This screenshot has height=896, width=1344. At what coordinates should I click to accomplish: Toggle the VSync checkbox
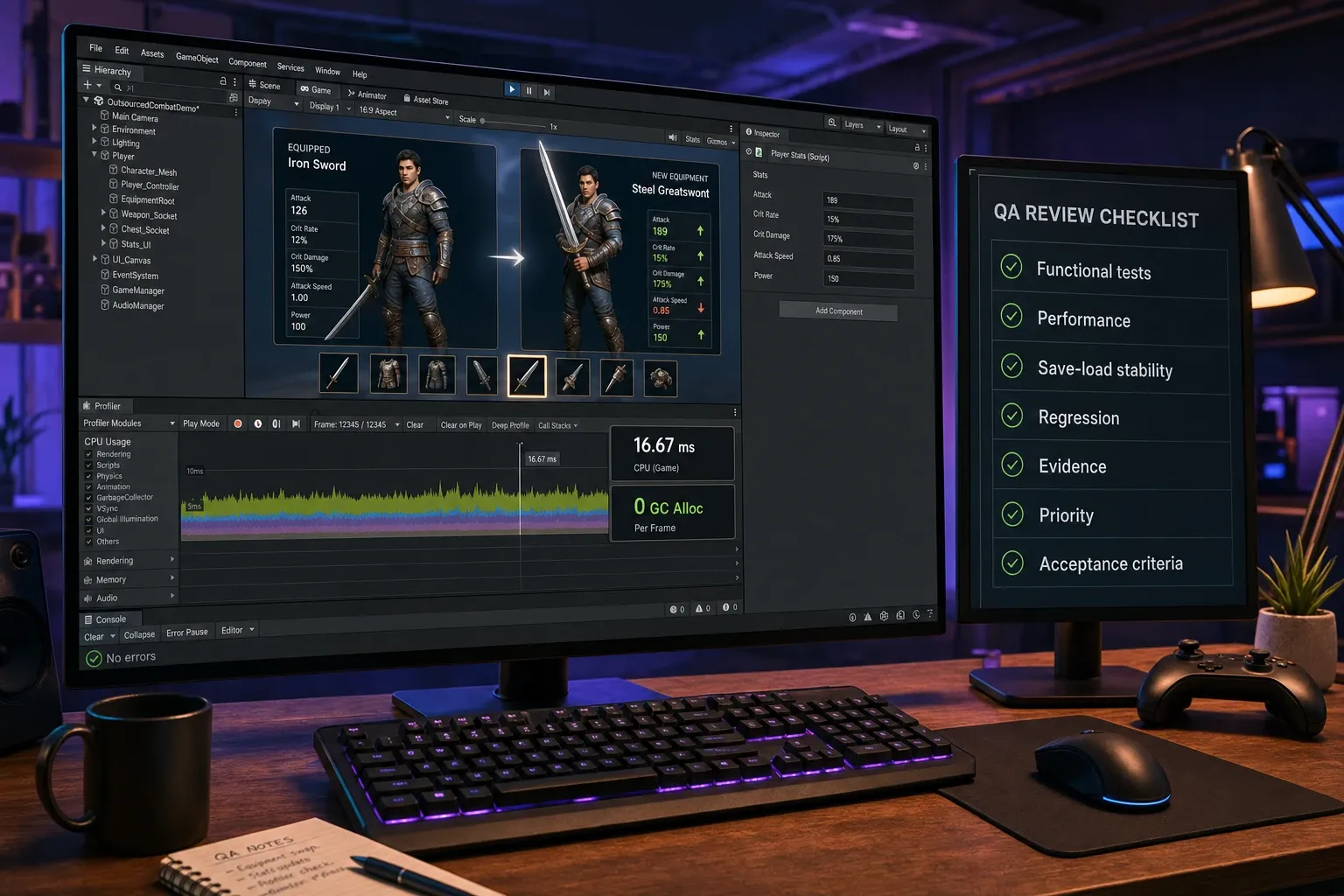pyautogui.click(x=88, y=508)
